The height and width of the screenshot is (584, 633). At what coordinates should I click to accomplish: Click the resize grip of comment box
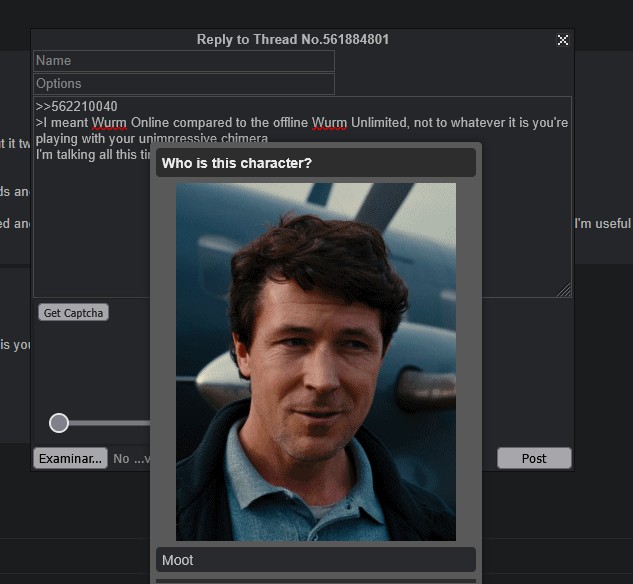565,291
